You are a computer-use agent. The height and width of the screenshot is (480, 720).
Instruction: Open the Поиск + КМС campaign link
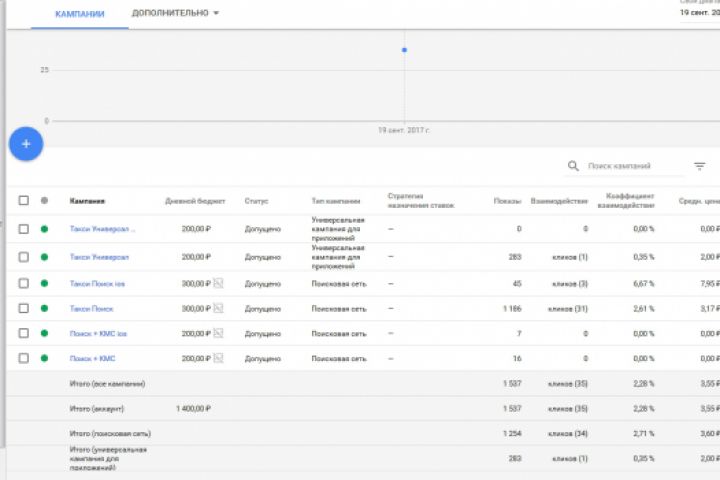[92, 358]
